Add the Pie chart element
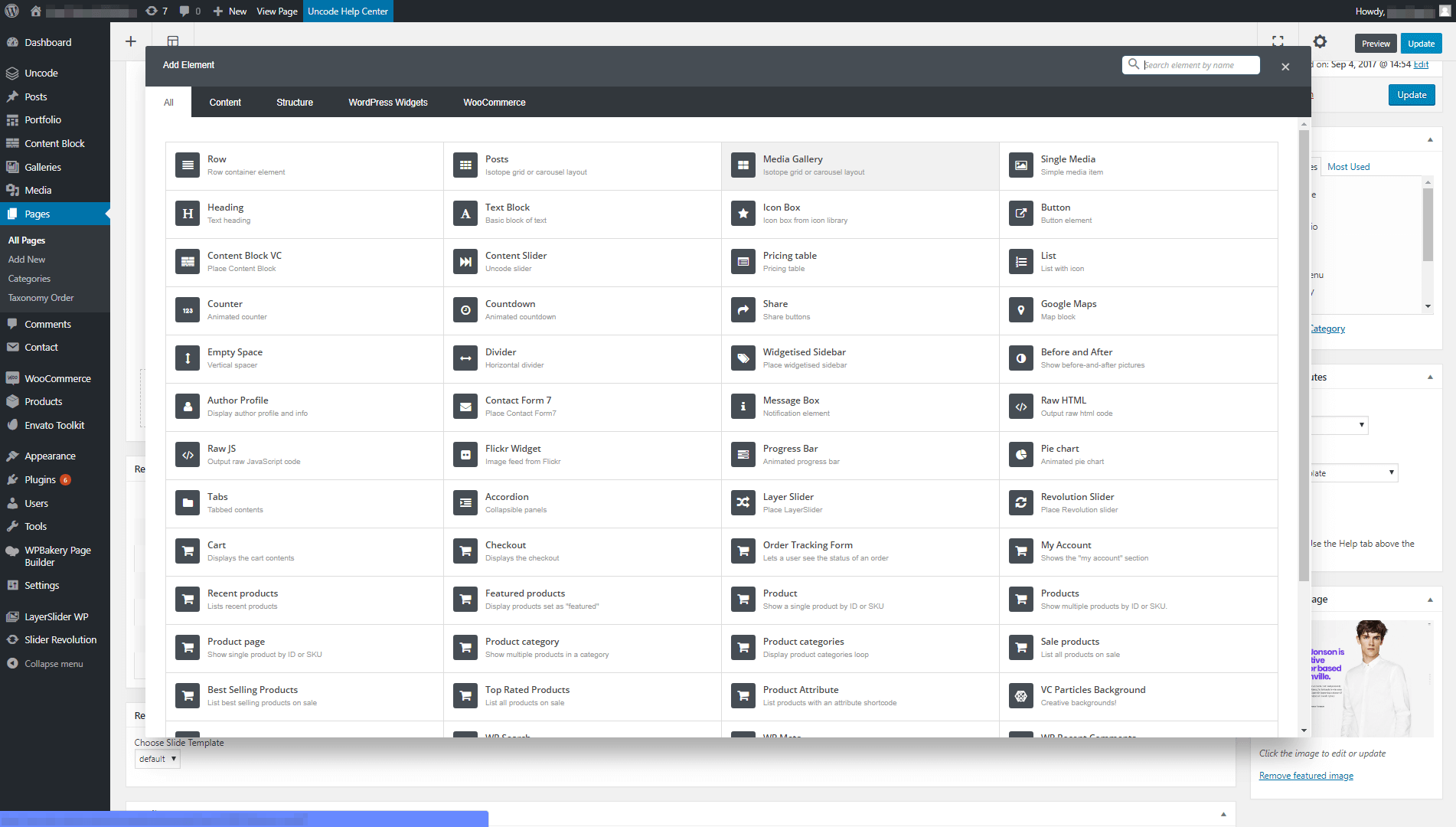 1138,455
